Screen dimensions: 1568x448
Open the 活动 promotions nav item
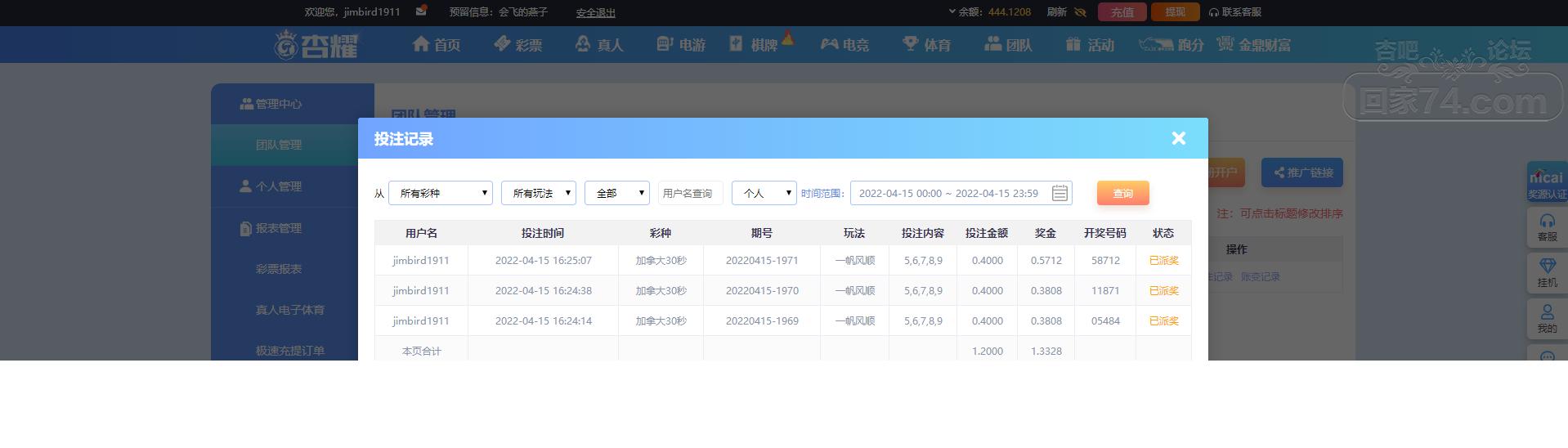[x=1090, y=44]
